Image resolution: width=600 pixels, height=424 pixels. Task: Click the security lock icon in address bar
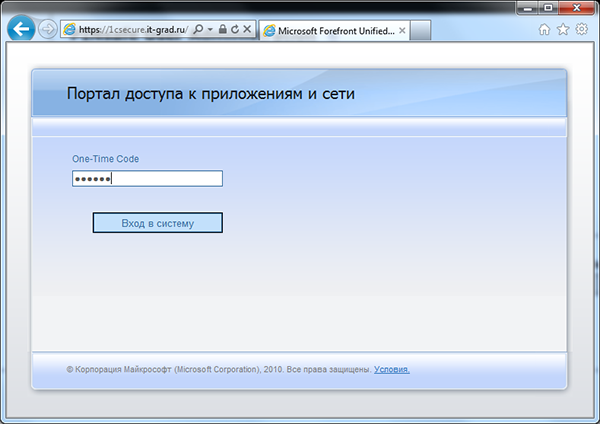[x=222, y=29]
